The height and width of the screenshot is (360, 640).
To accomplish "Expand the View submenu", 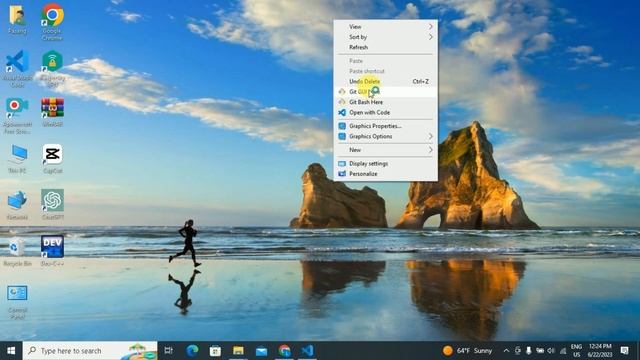I will [386, 27].
